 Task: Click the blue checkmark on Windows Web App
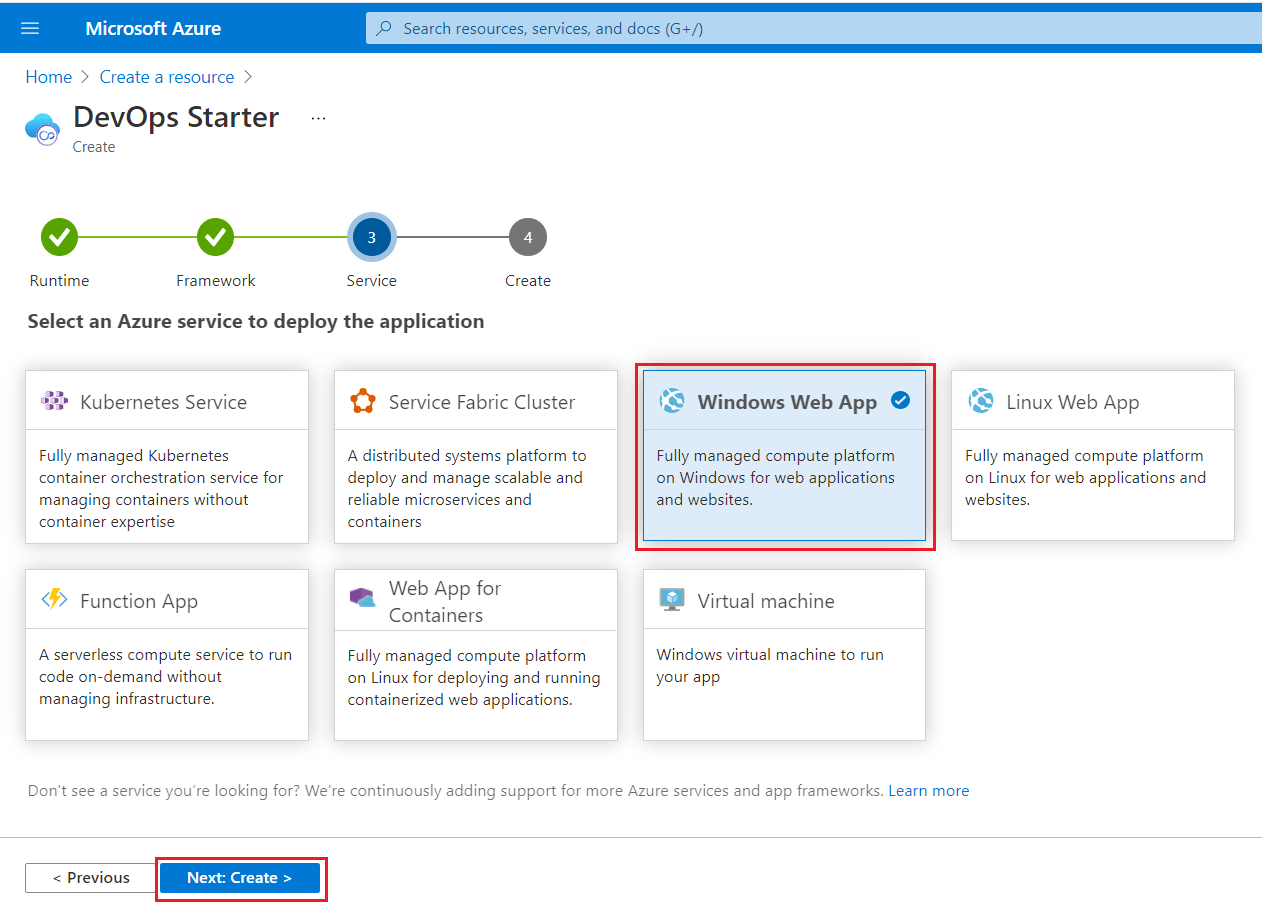[900, 399]
